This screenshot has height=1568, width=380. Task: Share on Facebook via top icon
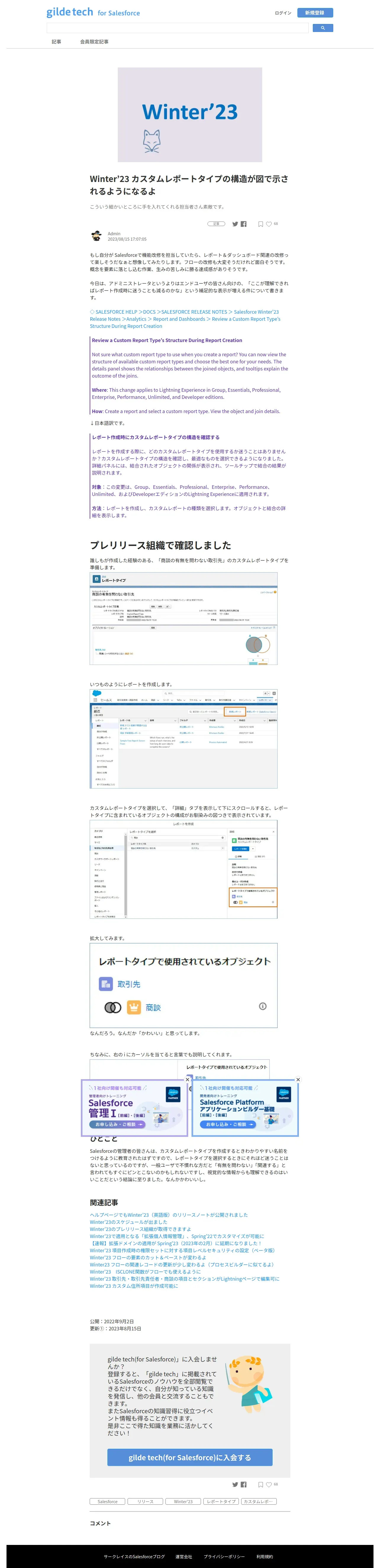244,224
